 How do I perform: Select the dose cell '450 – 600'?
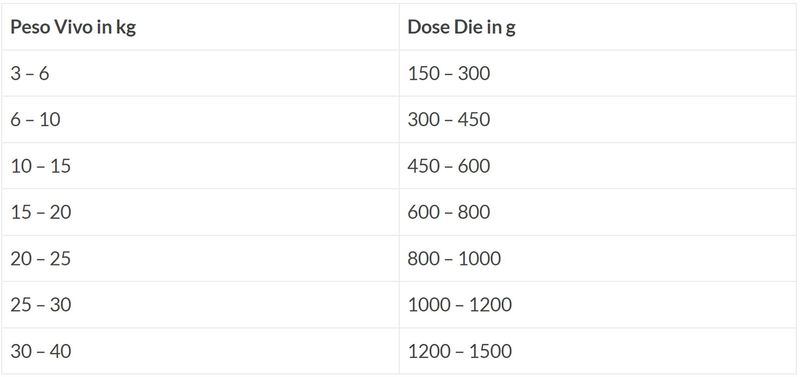click(597, 166)
